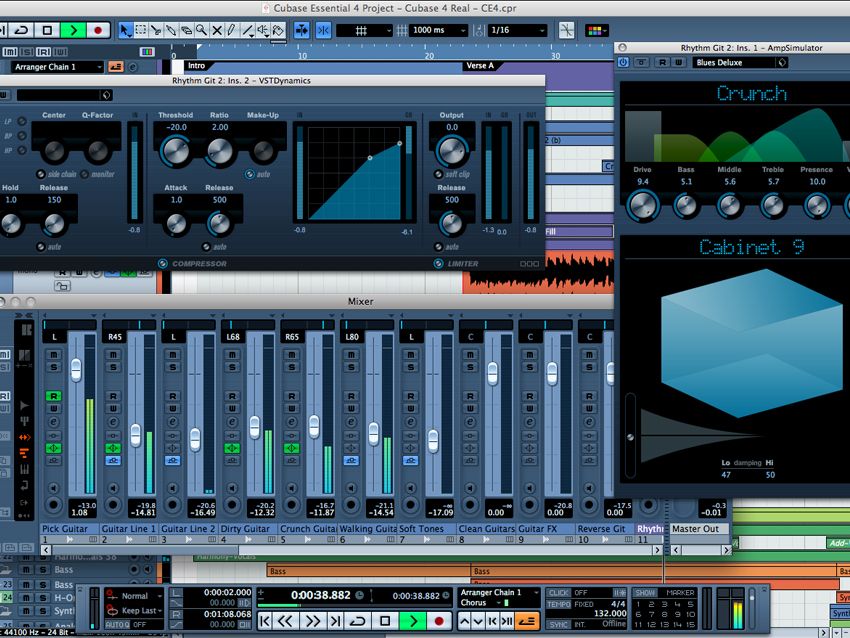
Task: Click the AUTO Q button in transport
Action: 117,624
